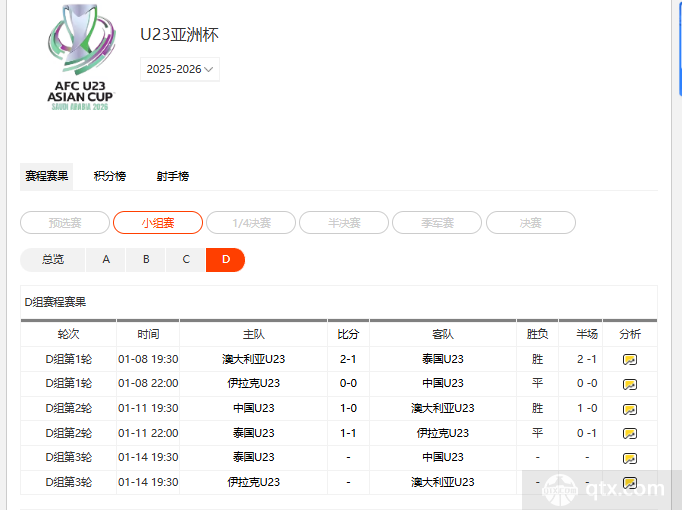Click half-time score 2 -1 of 澳大利亚U23 match
Screen dimensions: 682x510
[587, 359]
